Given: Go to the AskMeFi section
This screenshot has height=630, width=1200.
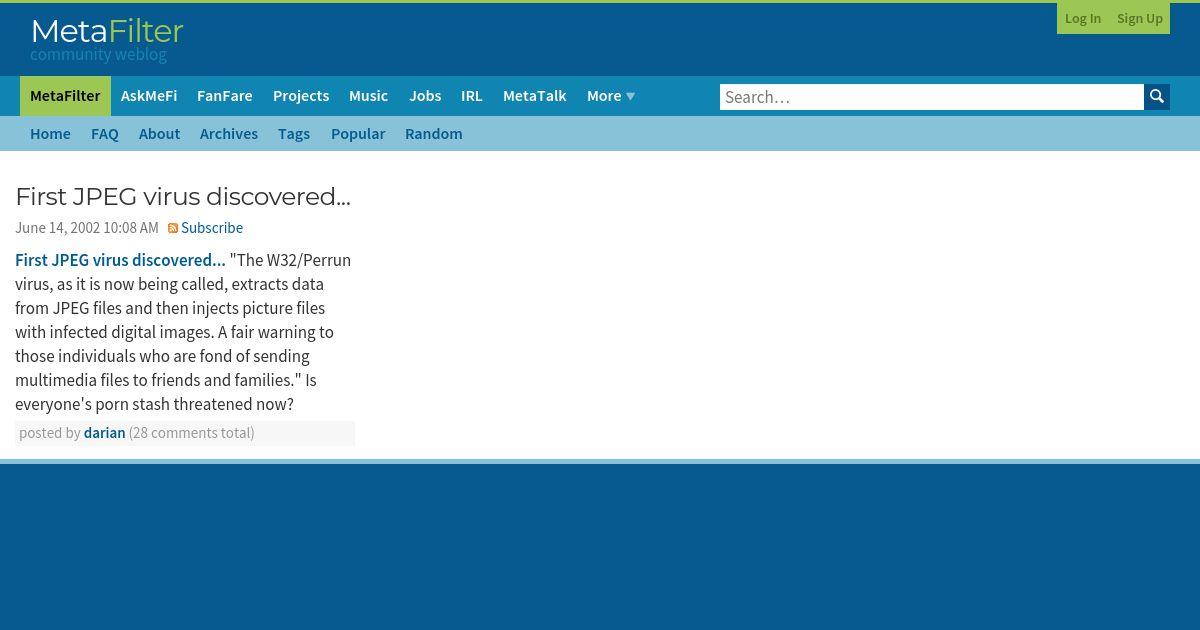Looking at the screenshot, I should pyautogui.click(x=149, y=96).
